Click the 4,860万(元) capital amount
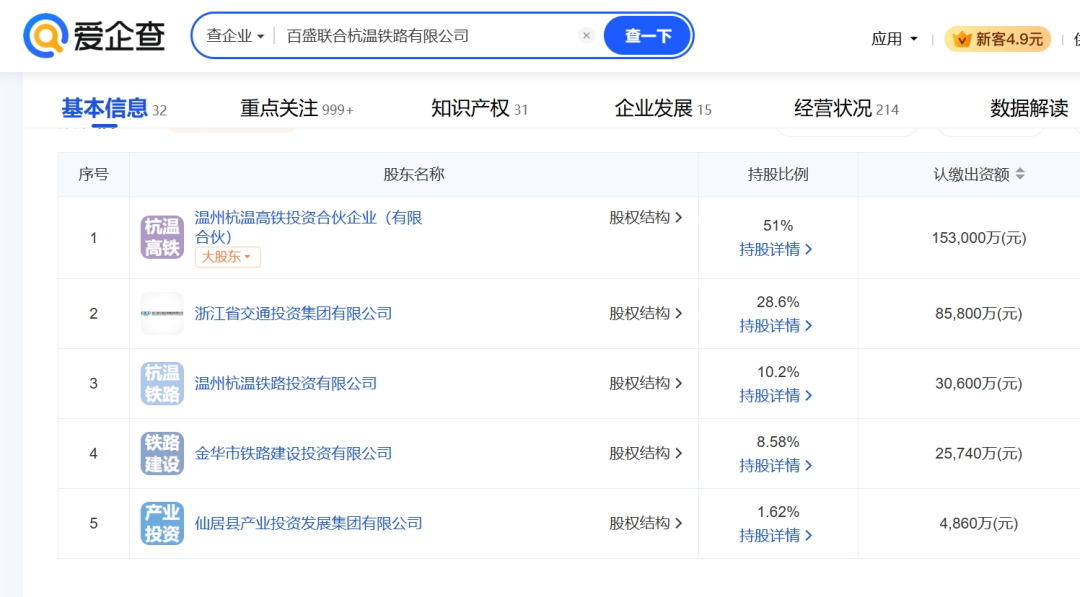This screenshot has height=597, width=1080. [x=979, y=523]
